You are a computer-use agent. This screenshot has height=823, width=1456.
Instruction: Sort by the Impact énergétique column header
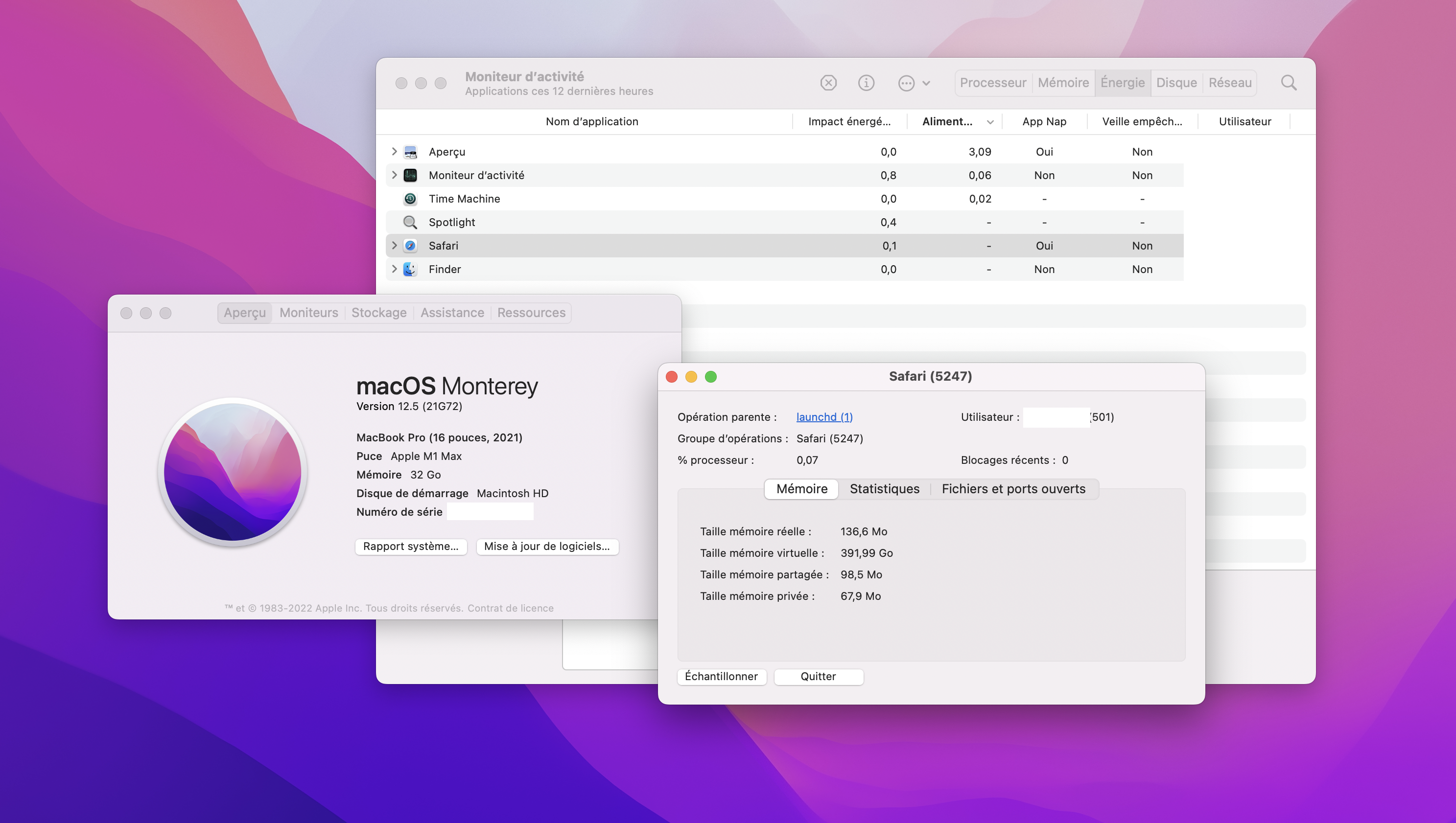pos(849,121)
